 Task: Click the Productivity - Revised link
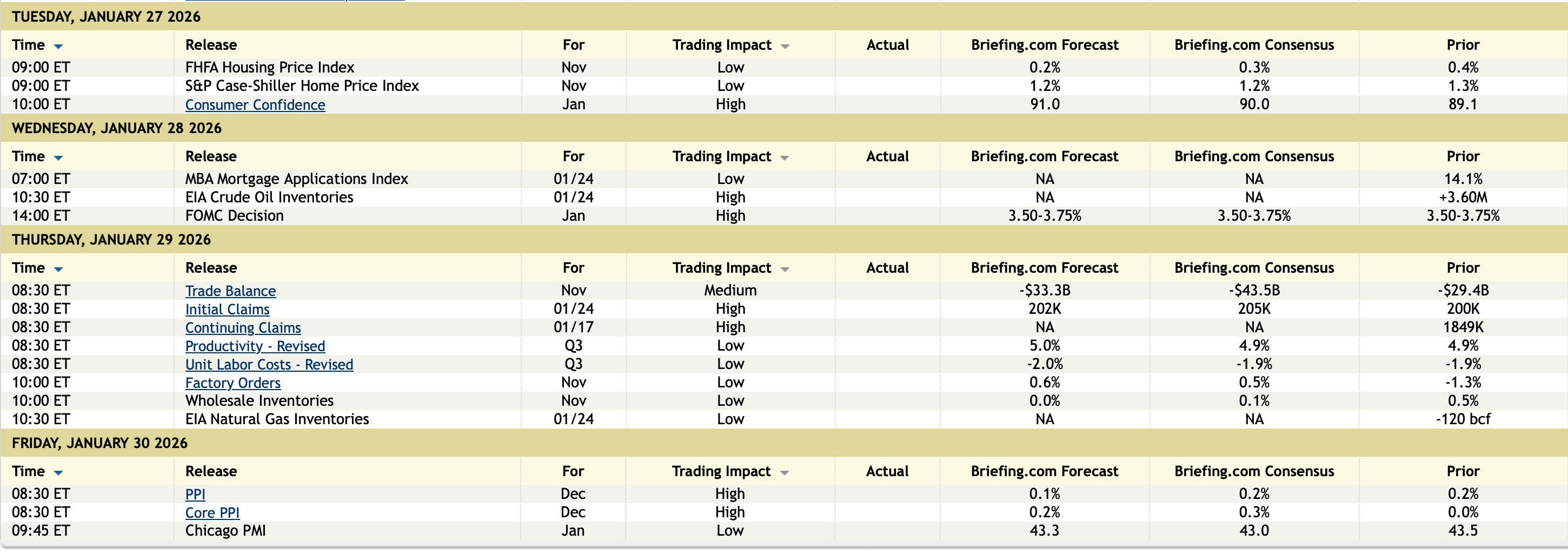(255, 346)
